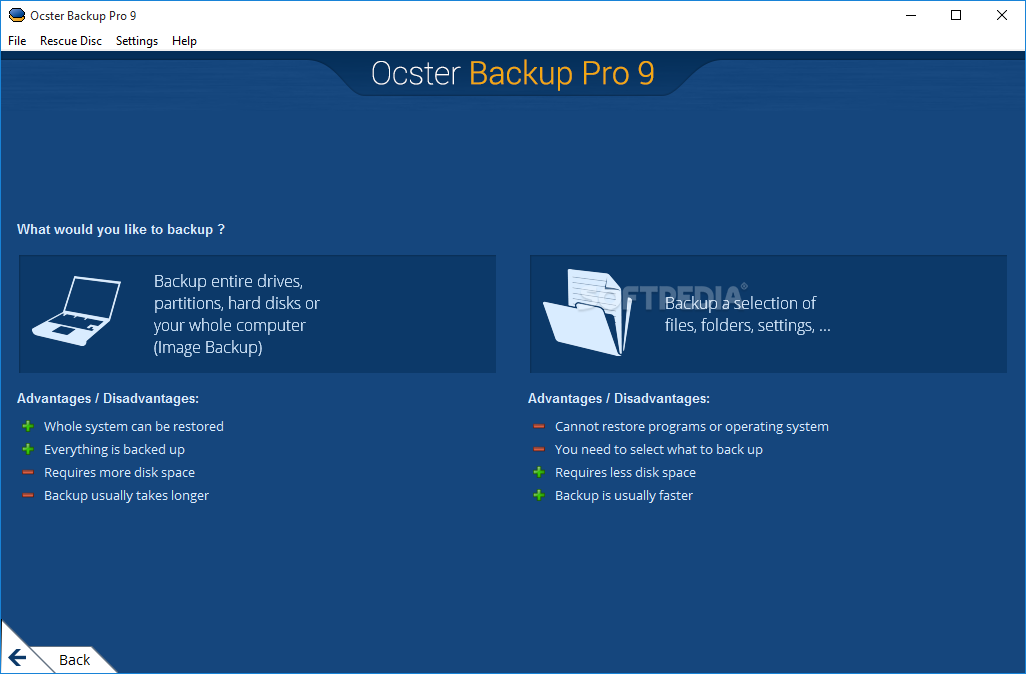
Task: Click minus icon beside Backup usually takes longer
Action: coord(28,495)
